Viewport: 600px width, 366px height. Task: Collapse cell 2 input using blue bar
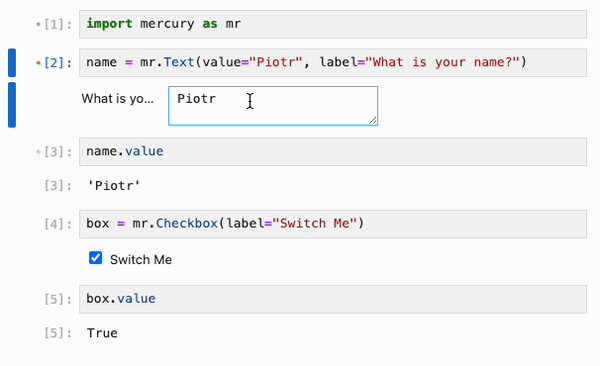tap(12, 63)
